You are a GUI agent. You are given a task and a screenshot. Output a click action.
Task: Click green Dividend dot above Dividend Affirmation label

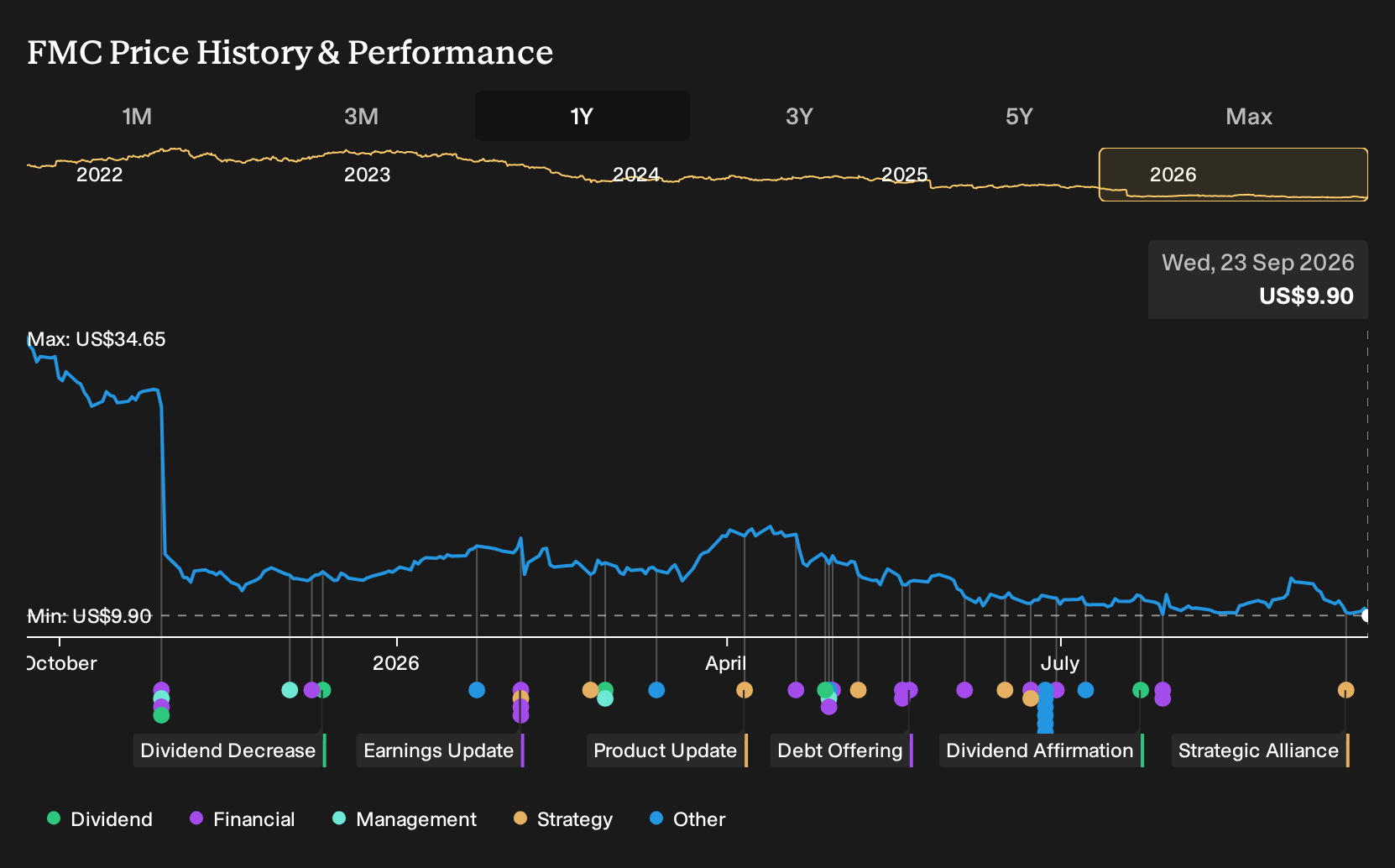tap(1140, 690)
